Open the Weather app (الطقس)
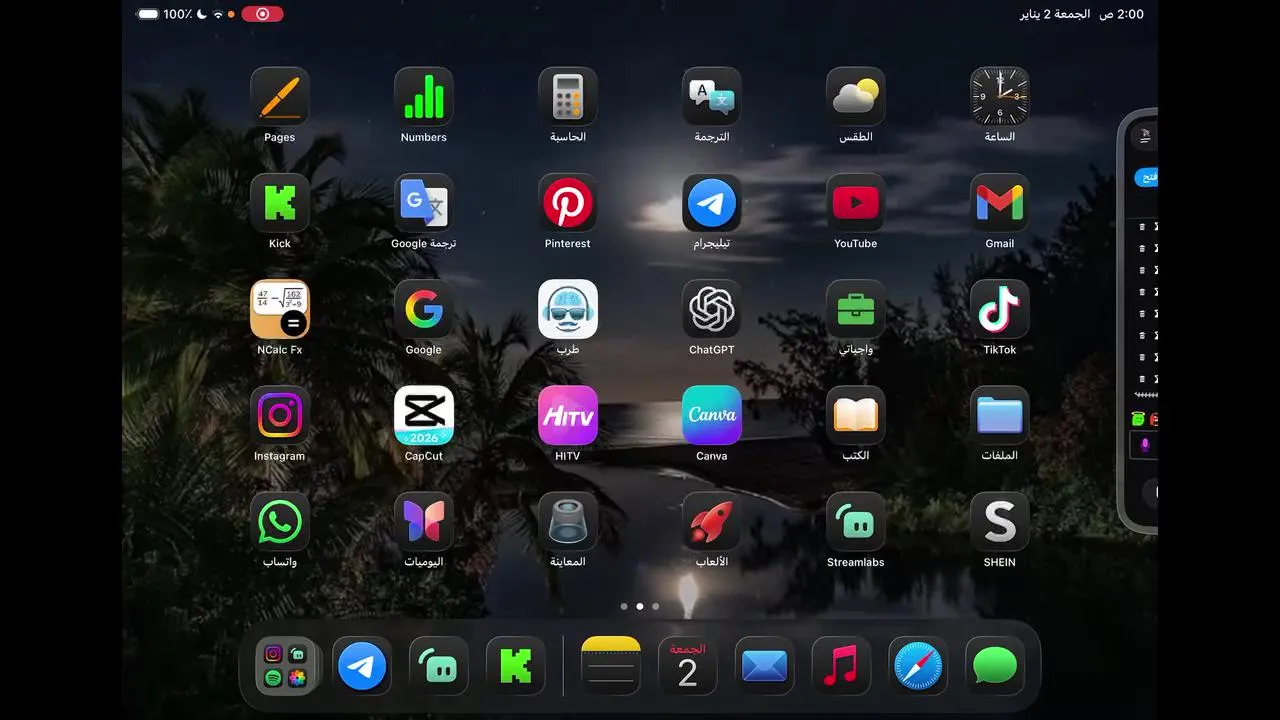 [856, 96]
